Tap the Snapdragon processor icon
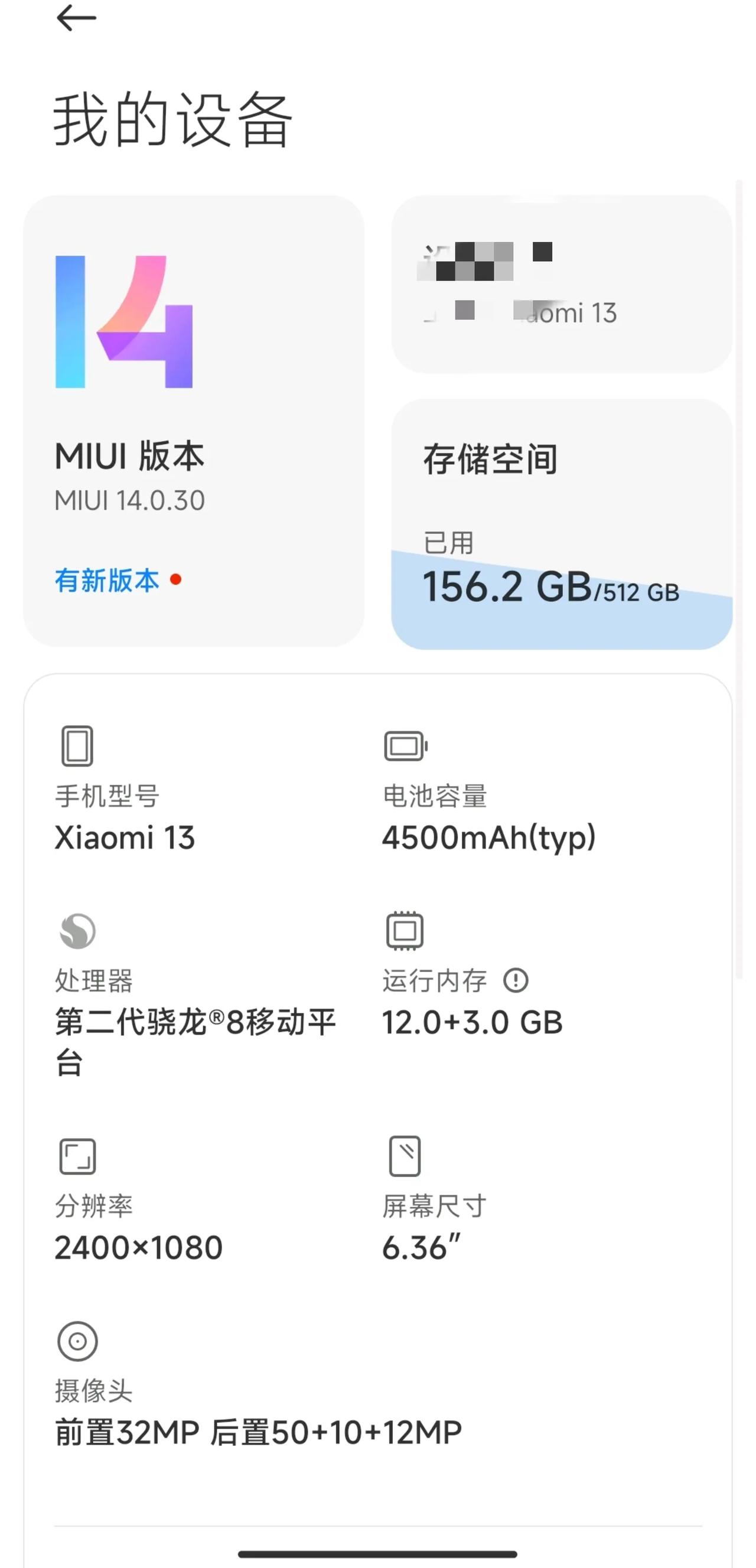 point(77,931)
